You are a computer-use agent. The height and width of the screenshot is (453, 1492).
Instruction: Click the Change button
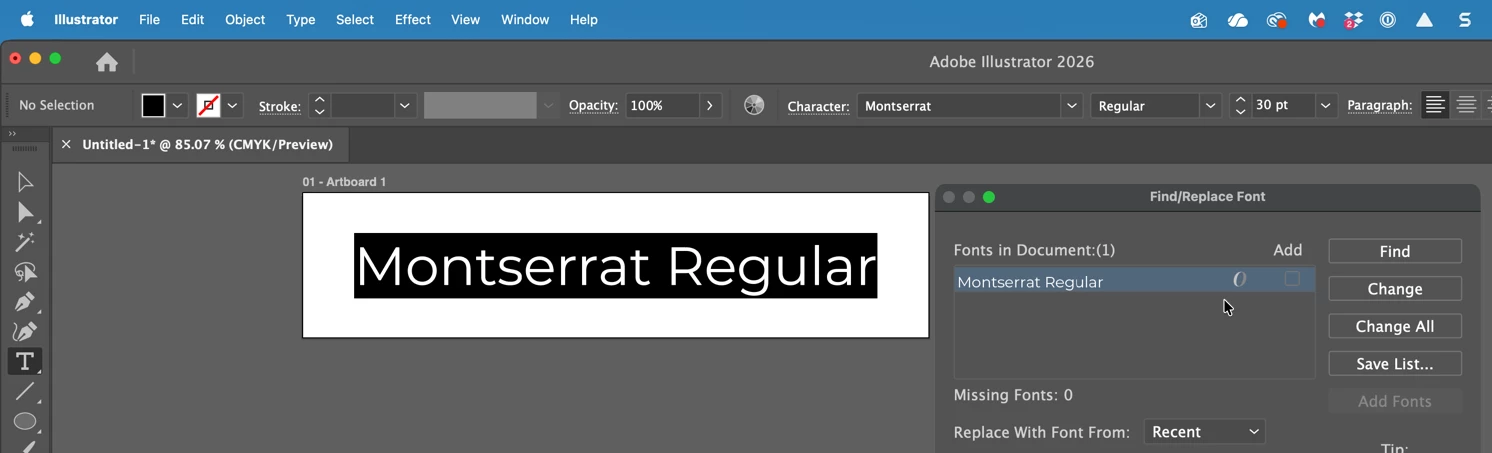[x=1395, y=289]
